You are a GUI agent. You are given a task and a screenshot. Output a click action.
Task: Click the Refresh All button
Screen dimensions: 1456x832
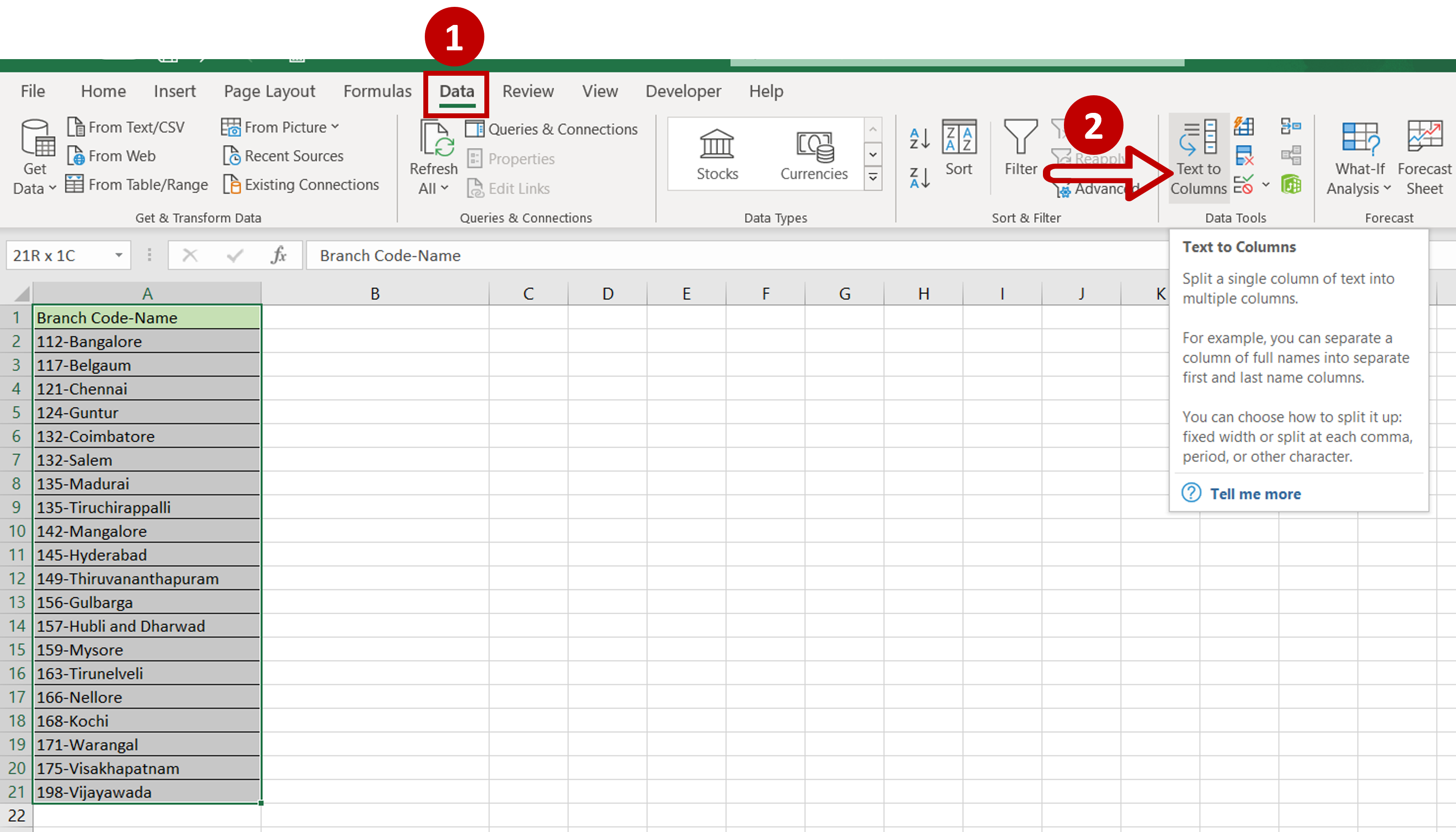tap(434, 157)
